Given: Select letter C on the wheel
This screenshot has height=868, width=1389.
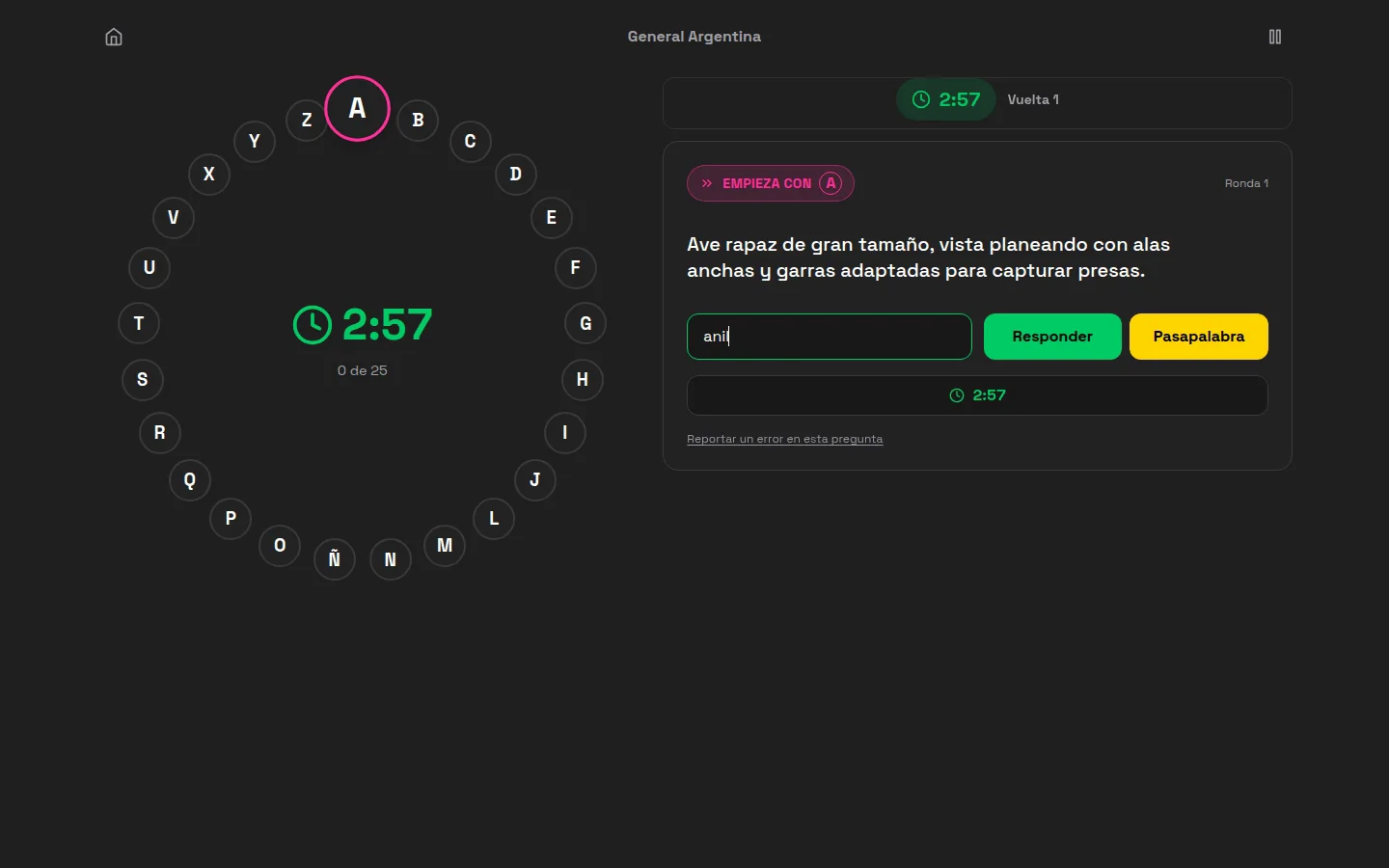Looking at the screenshot, I should tap(470, 142).
